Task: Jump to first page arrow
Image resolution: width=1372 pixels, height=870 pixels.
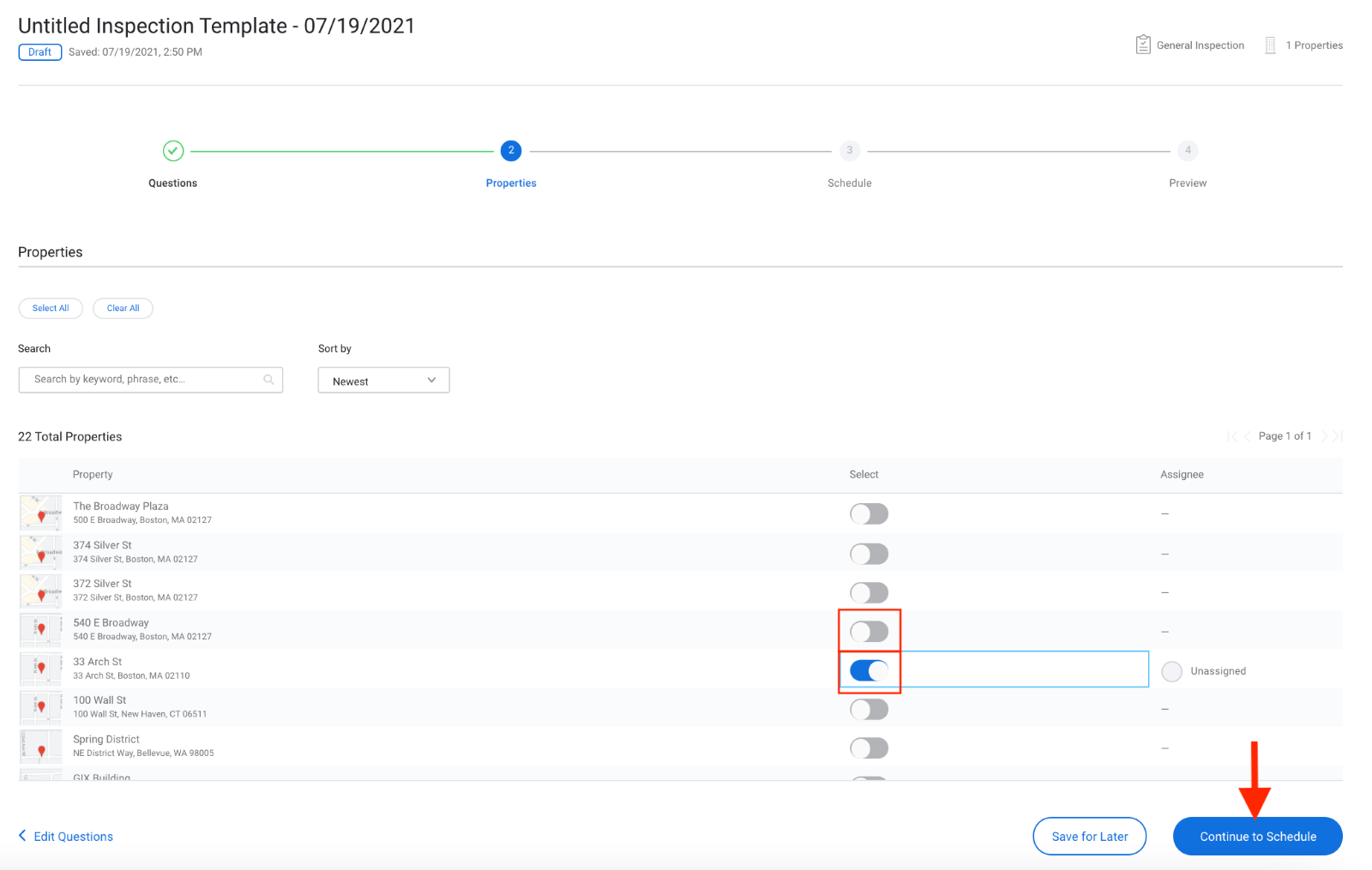Action: [x=1232, y=436]
